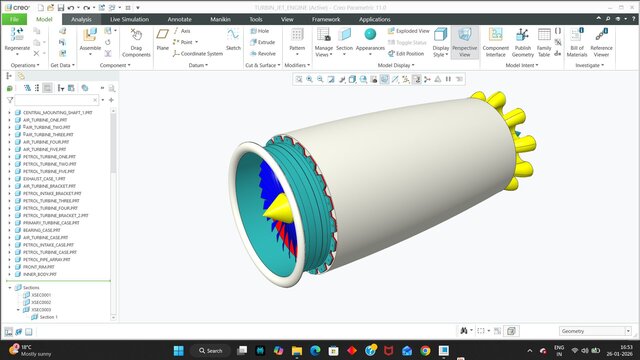Open the File menu

point(14,19)
